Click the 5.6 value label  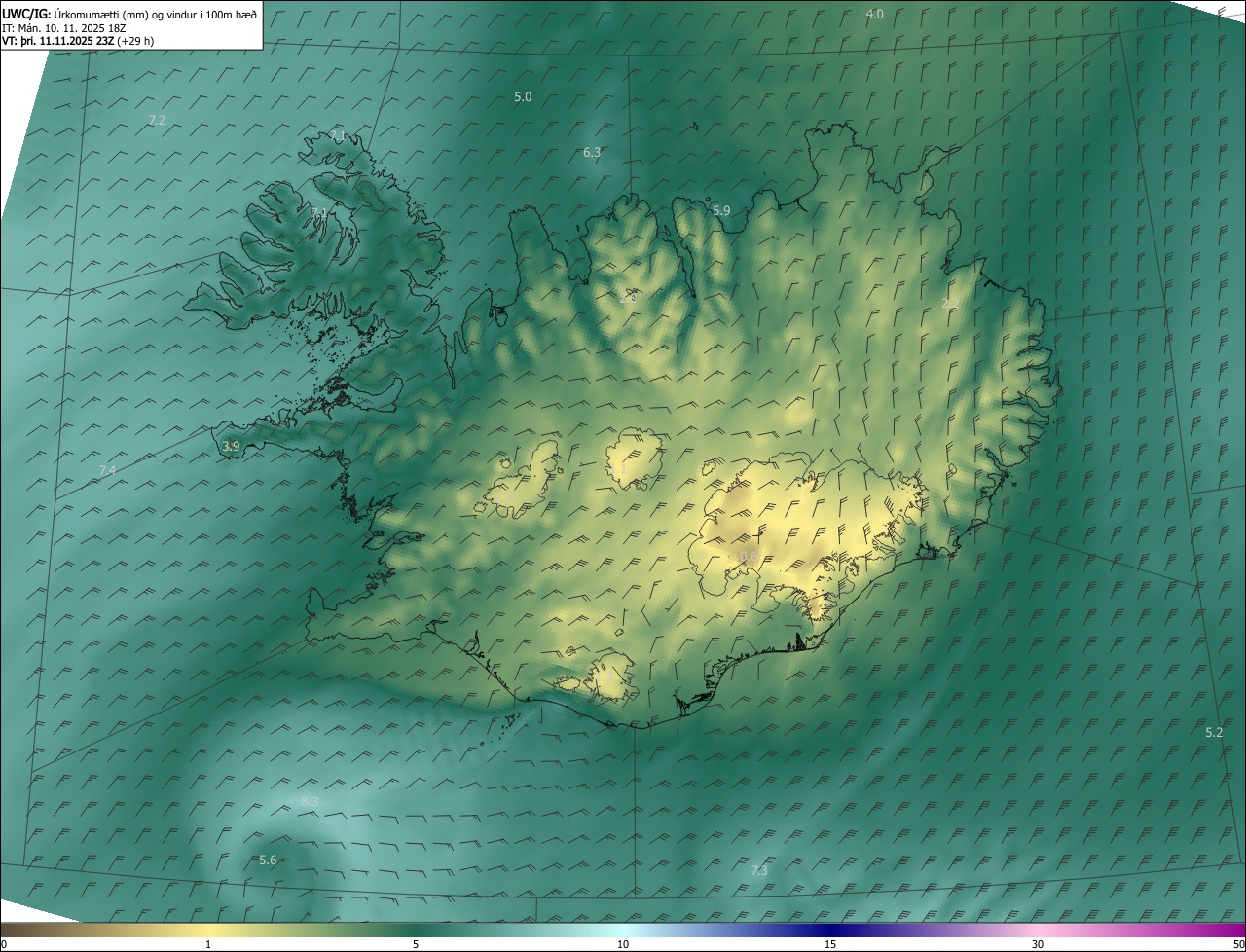pyautogui.click(x=269, y=860)
